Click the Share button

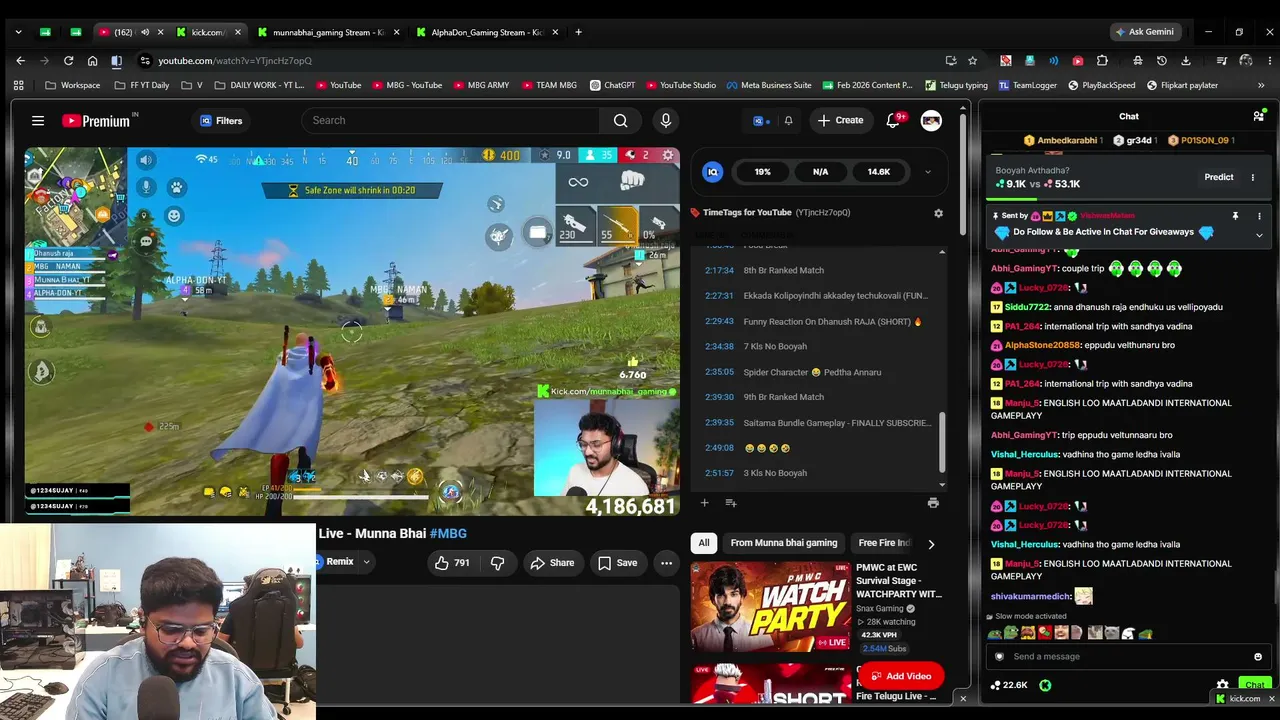552,563
